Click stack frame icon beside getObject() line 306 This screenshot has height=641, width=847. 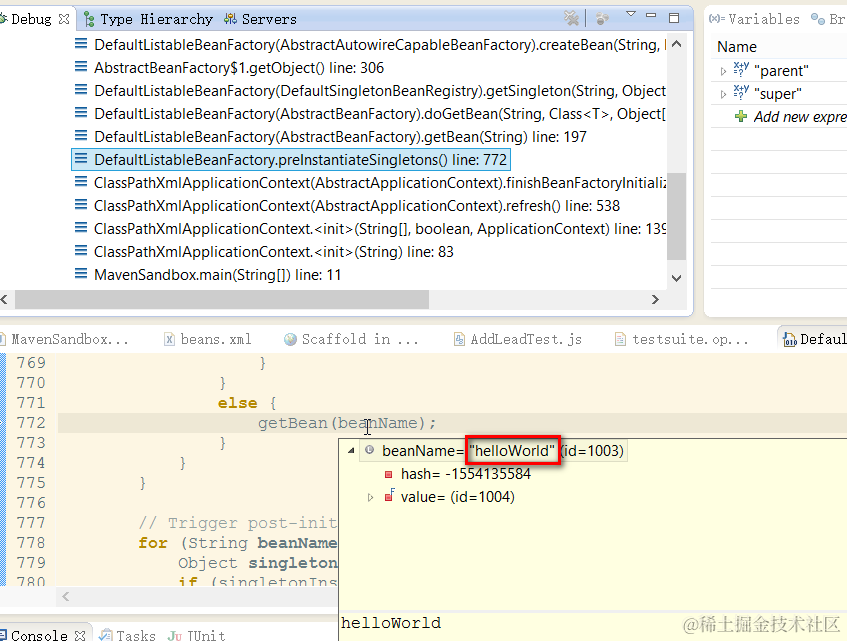(x=80, y=66)
